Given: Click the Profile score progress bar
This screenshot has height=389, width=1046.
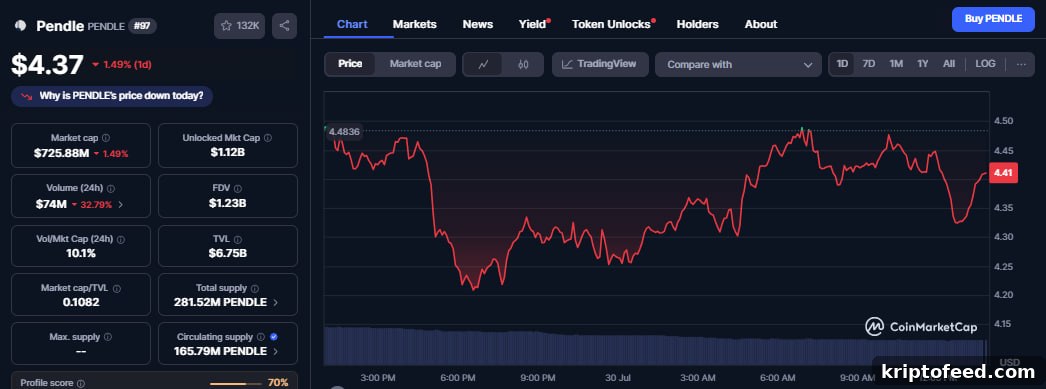Looking at the screenshot, I should (235, 384).
